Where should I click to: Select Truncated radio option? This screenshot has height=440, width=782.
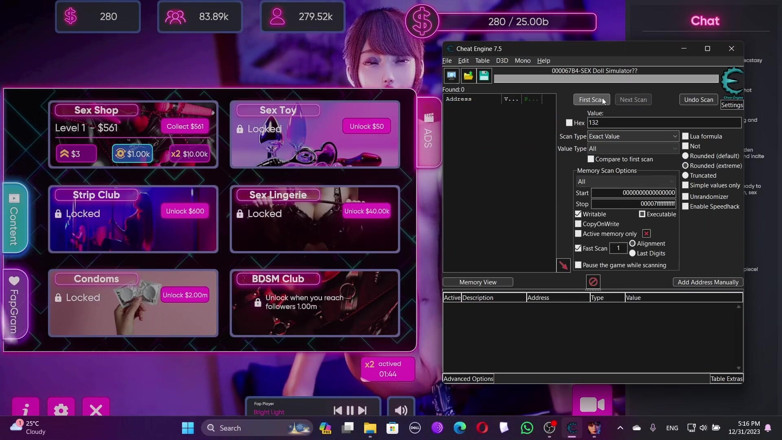[x=685, y=176]
